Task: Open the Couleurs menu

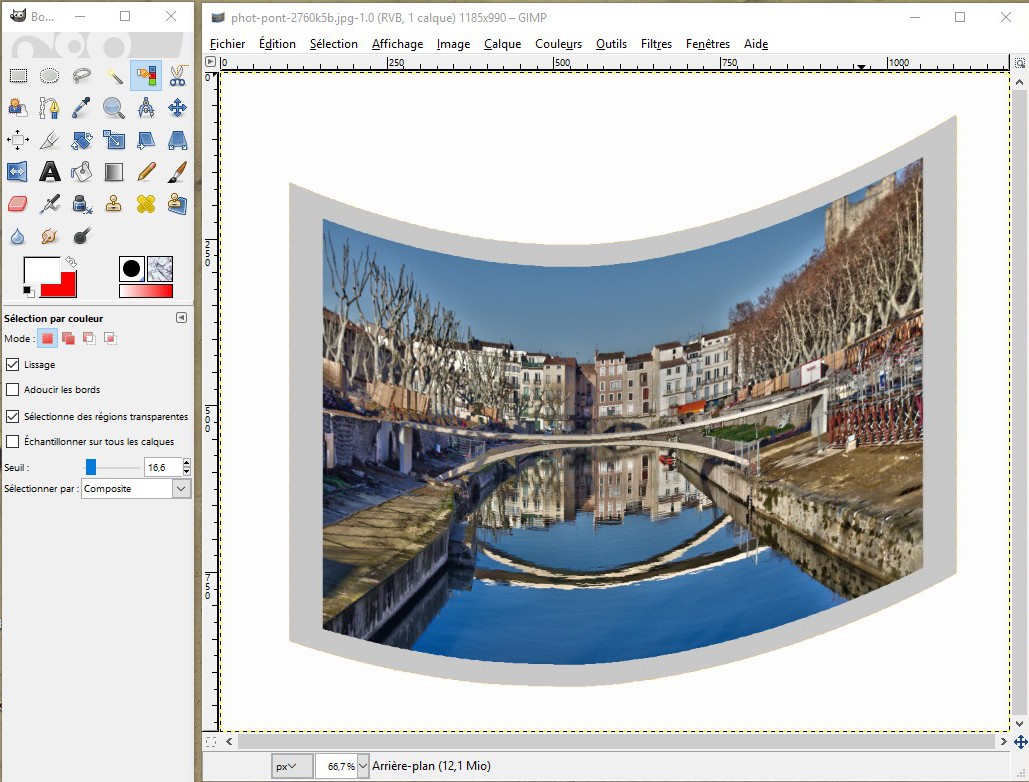Action: pos(558,44)
